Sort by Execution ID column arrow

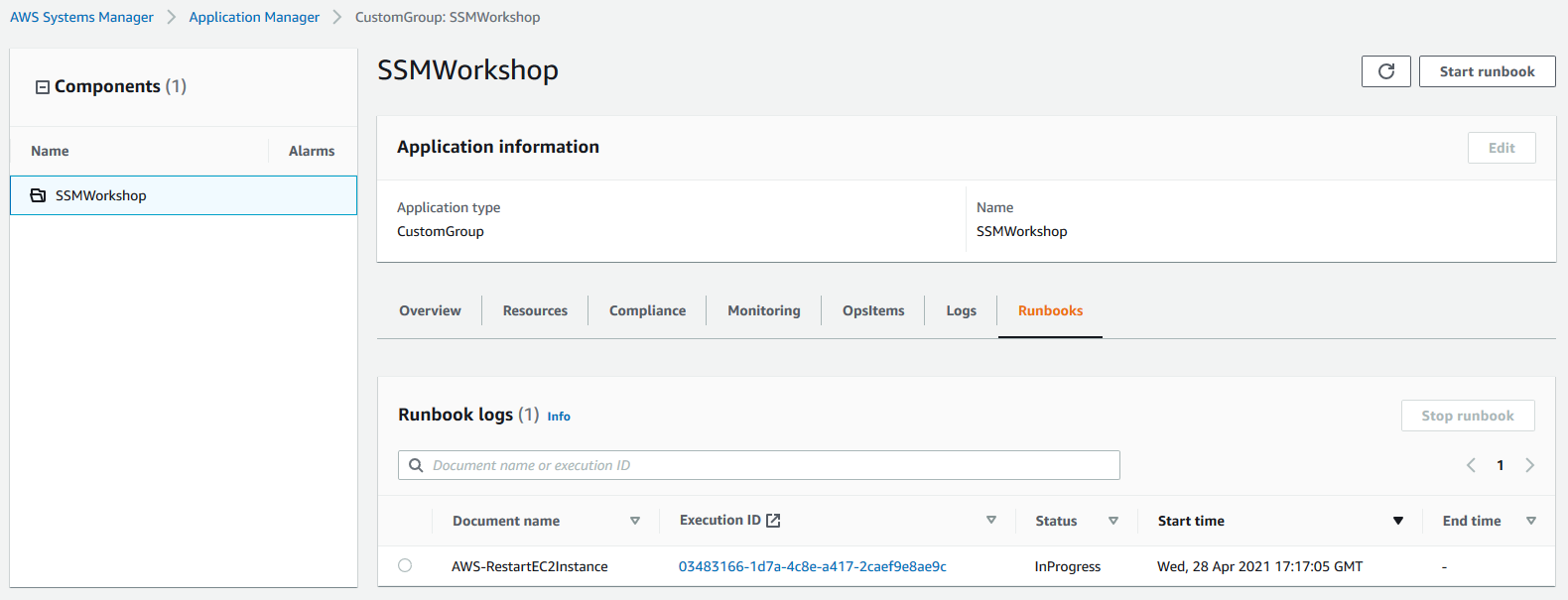[991, 520]
